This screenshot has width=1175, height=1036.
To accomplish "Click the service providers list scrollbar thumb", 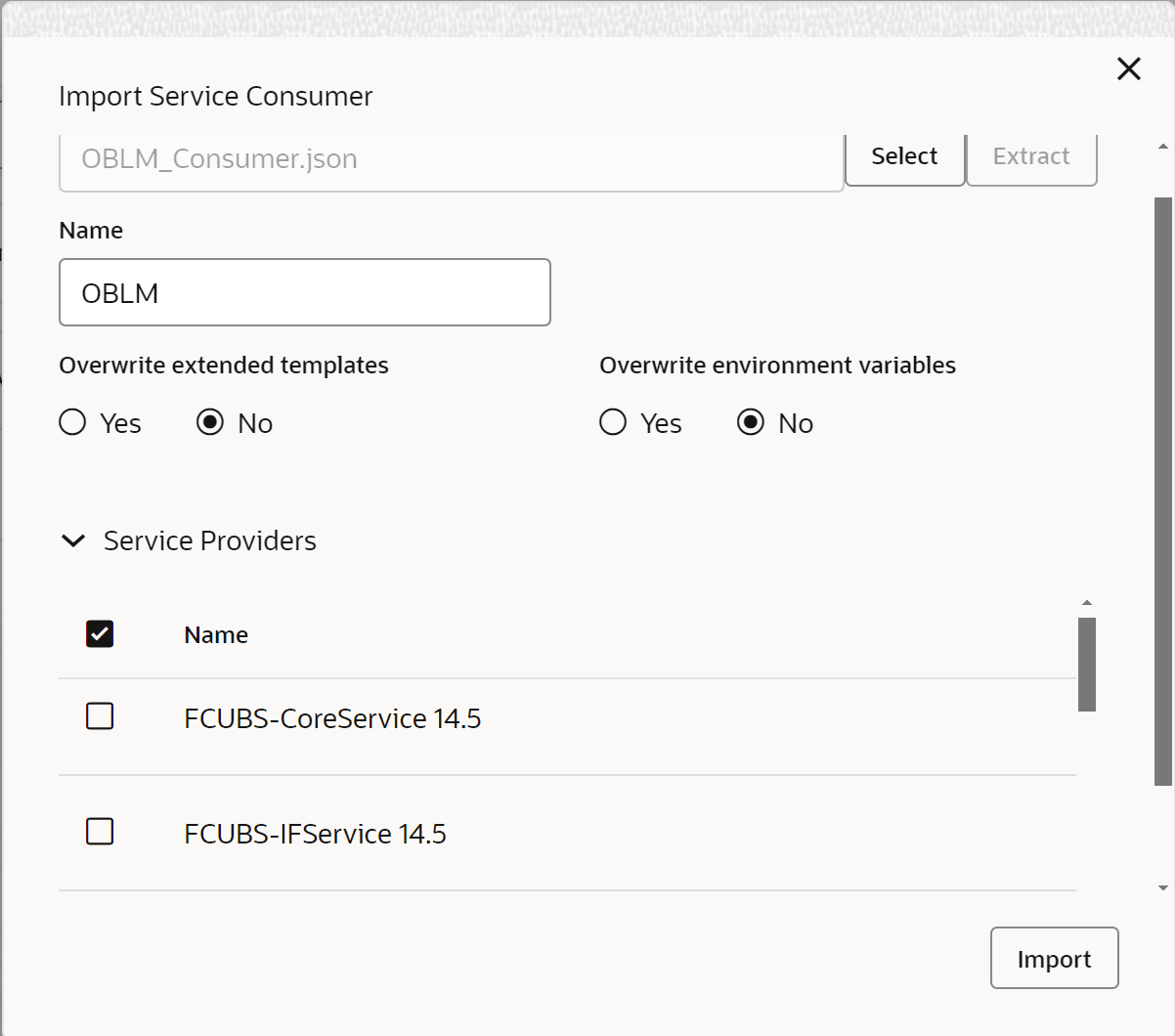I will [x=1087, y=665].
